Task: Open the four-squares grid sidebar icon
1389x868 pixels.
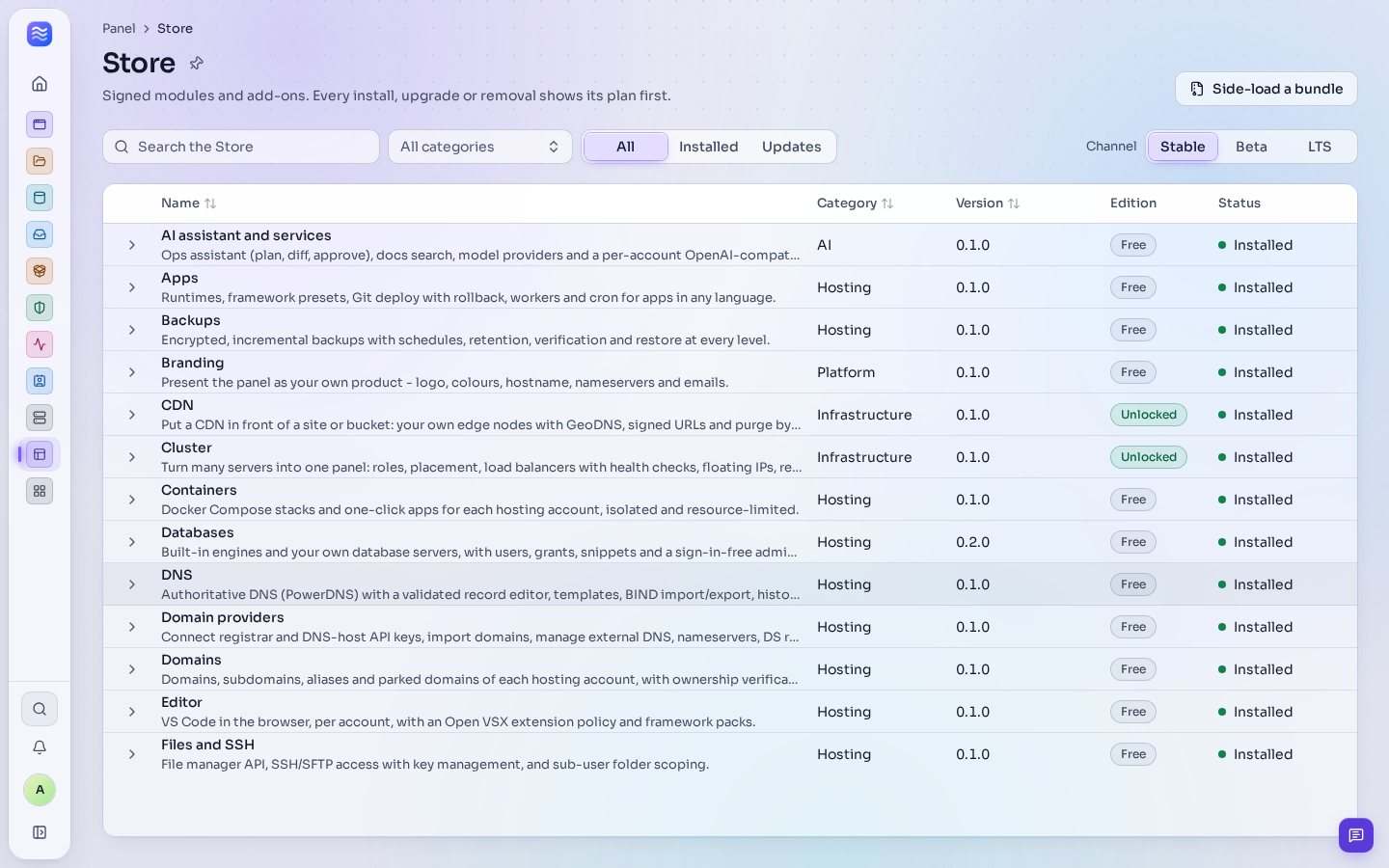Action: pos(40,491)
